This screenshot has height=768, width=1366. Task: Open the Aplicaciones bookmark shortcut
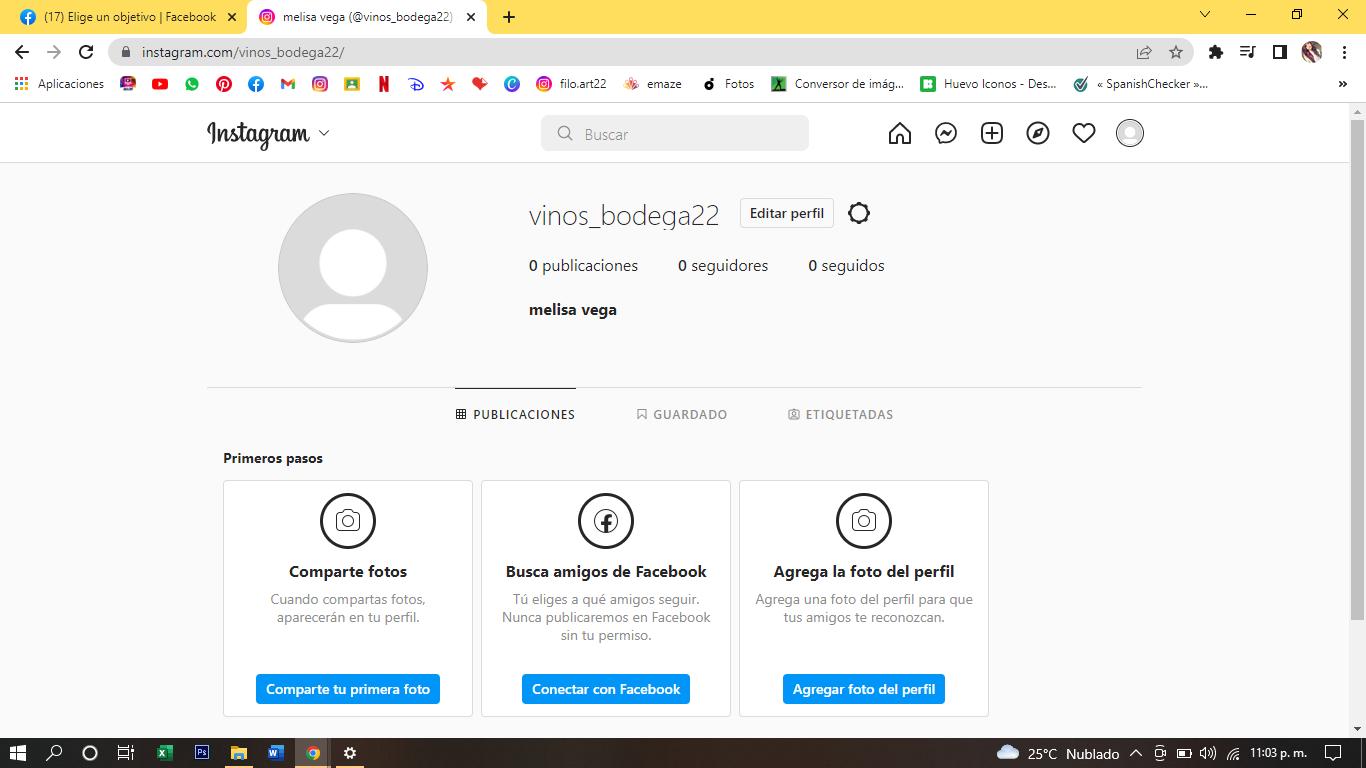(59, 84)
